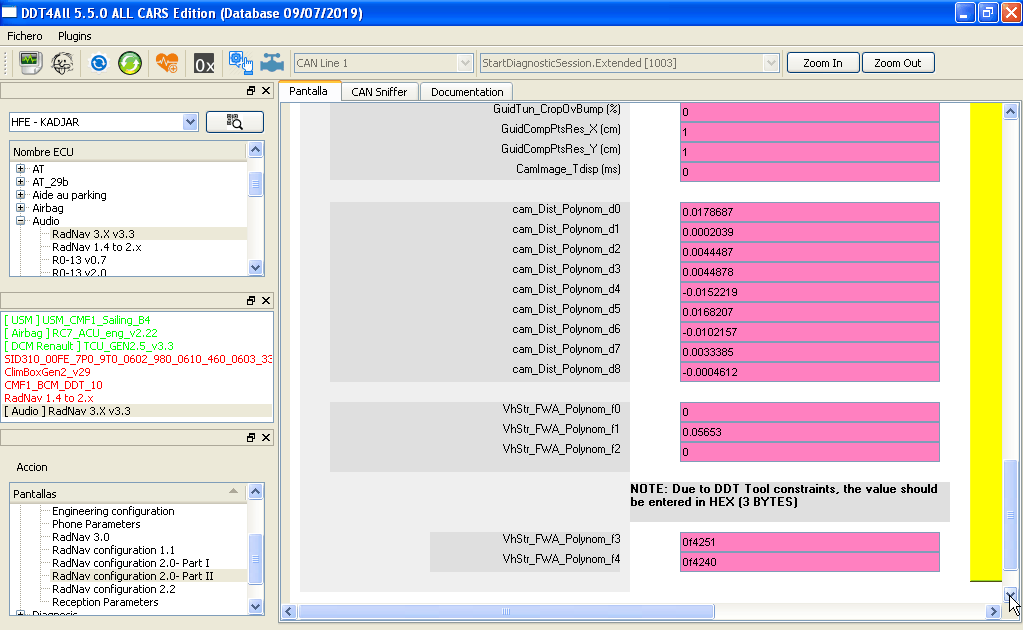Open the Plugins menu
1023x630 pixels.
point(74,36)
